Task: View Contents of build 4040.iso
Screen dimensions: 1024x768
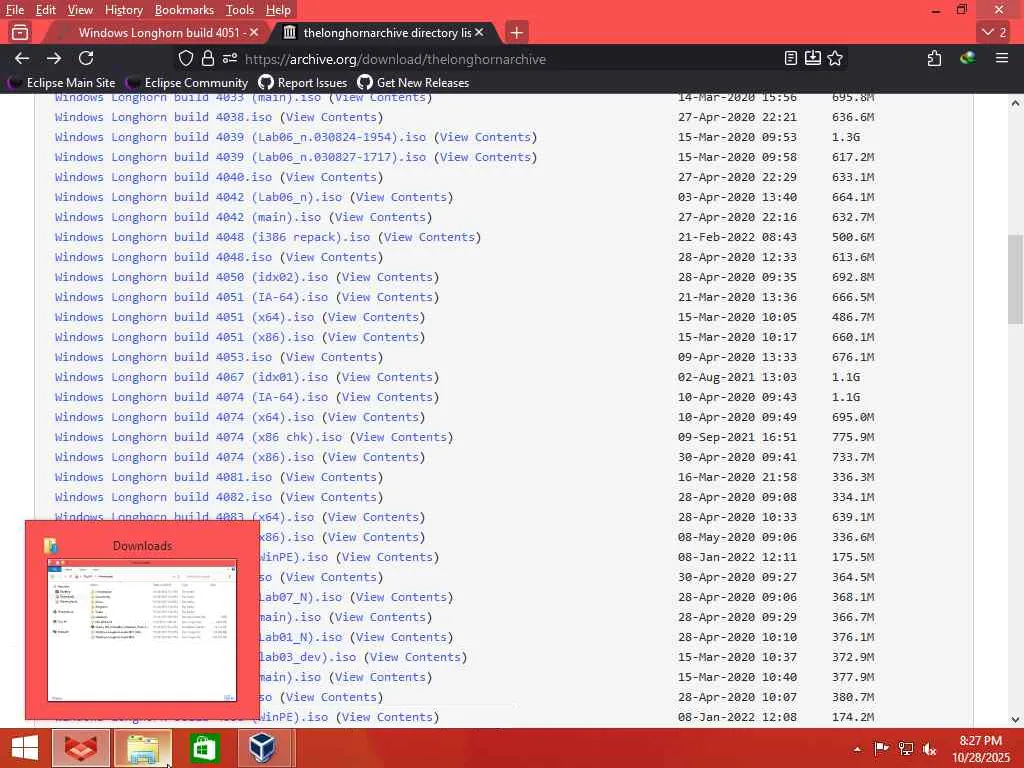Action: (x=331, y=177)
